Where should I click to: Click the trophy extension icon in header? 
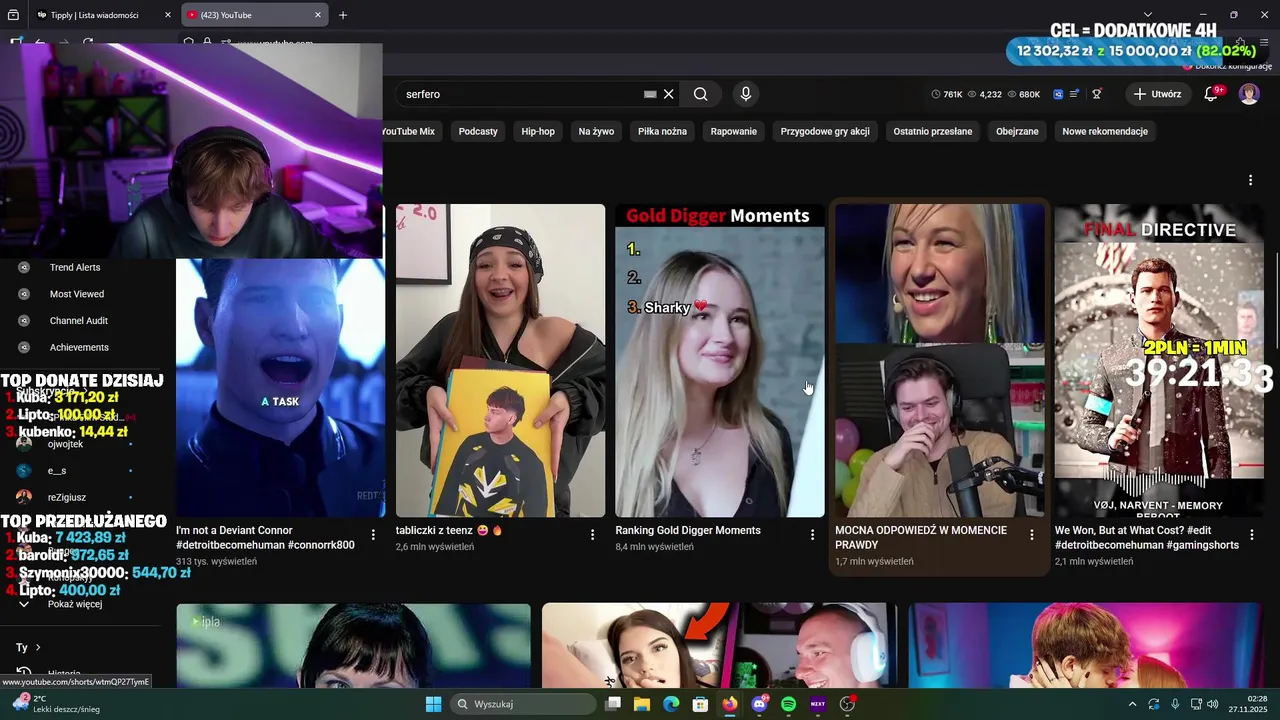[x=1097, y=94]
